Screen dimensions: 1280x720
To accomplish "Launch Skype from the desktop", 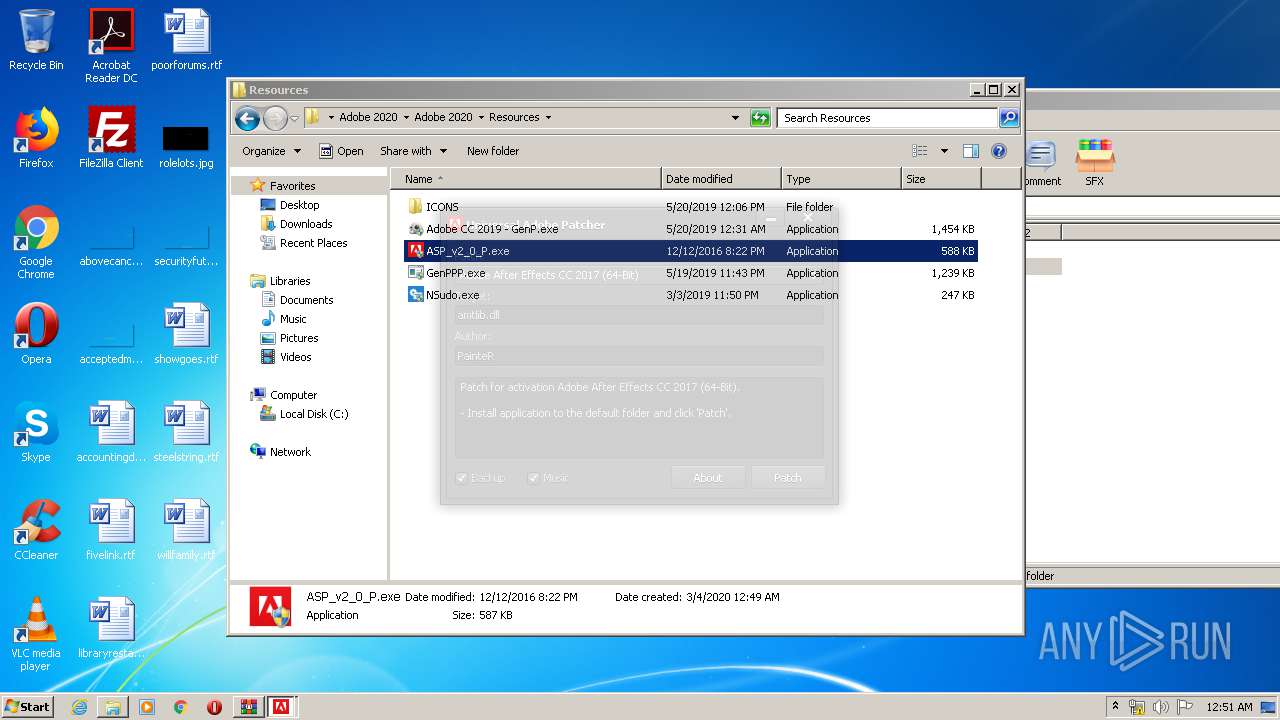I will tap(36, 432).
